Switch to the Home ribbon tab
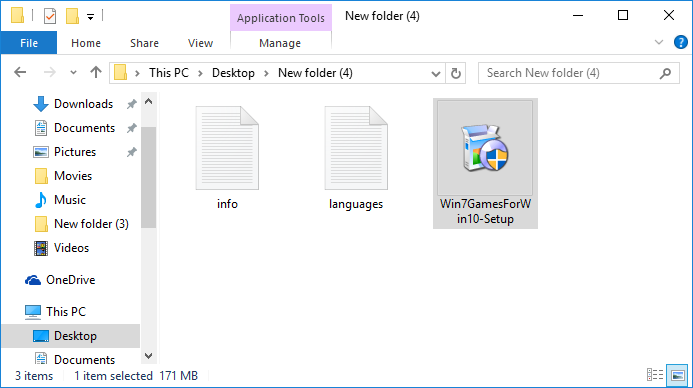 coord(86,43)
